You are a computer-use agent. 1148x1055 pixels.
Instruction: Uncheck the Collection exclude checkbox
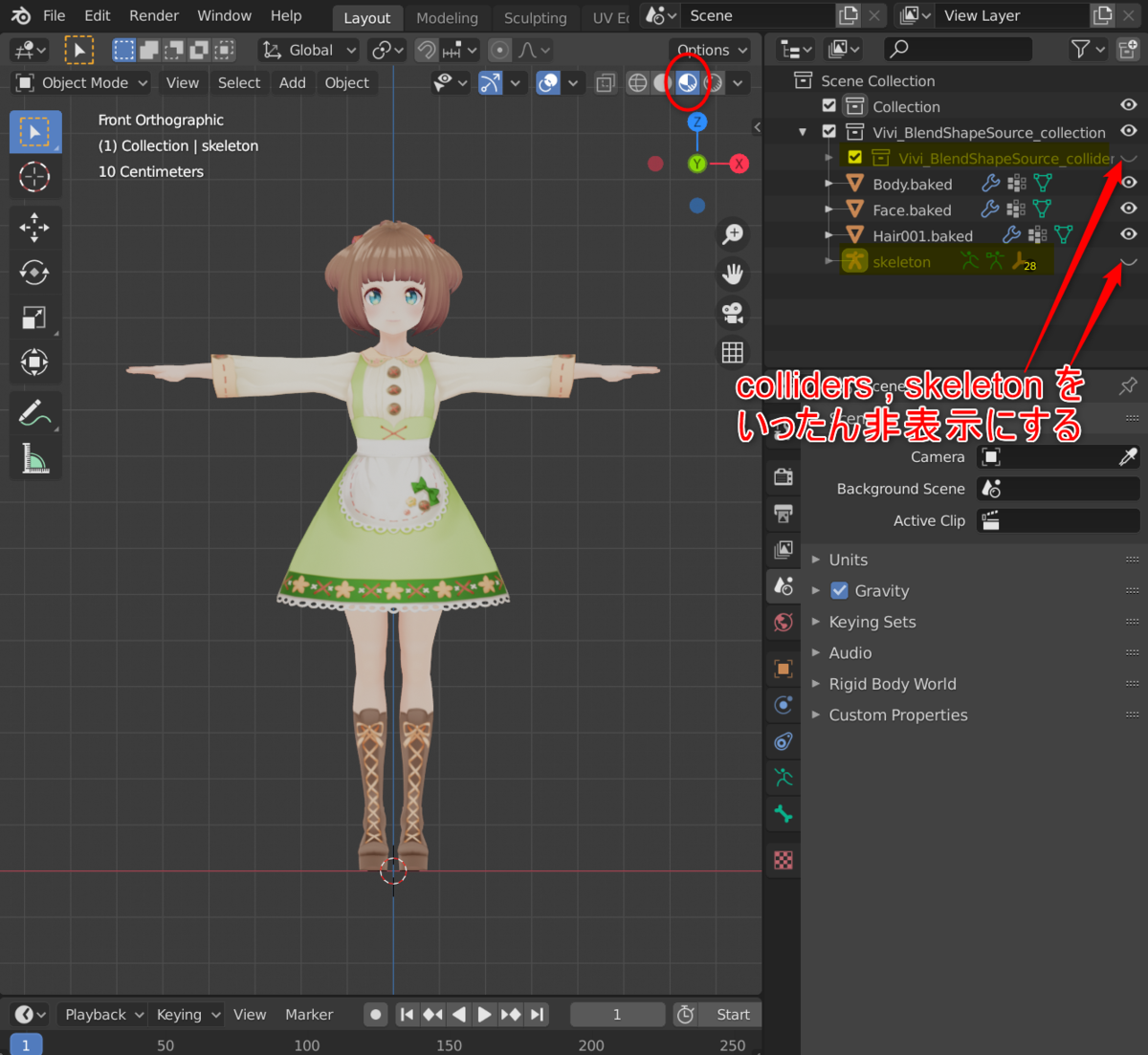[x=829, y=106]
